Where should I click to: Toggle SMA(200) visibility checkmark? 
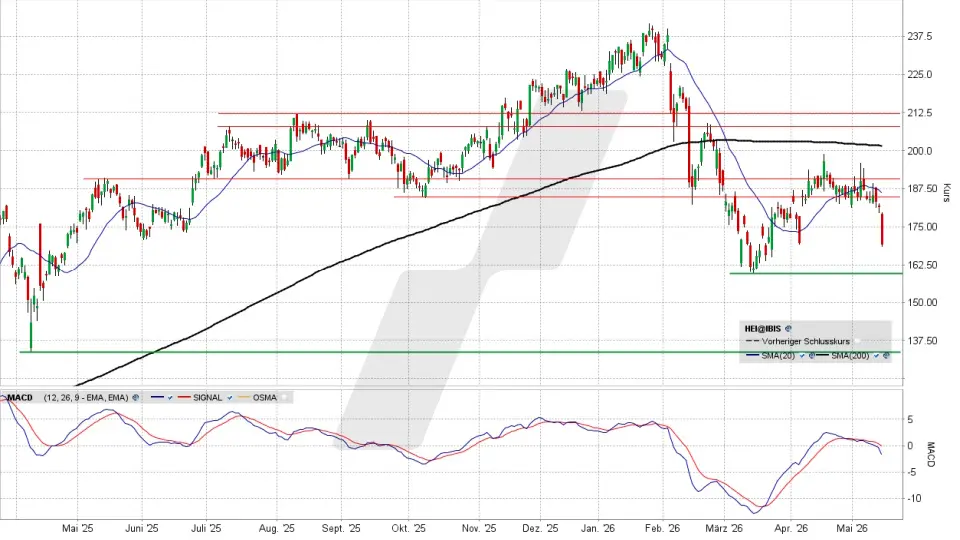click(x=876, y=356)
